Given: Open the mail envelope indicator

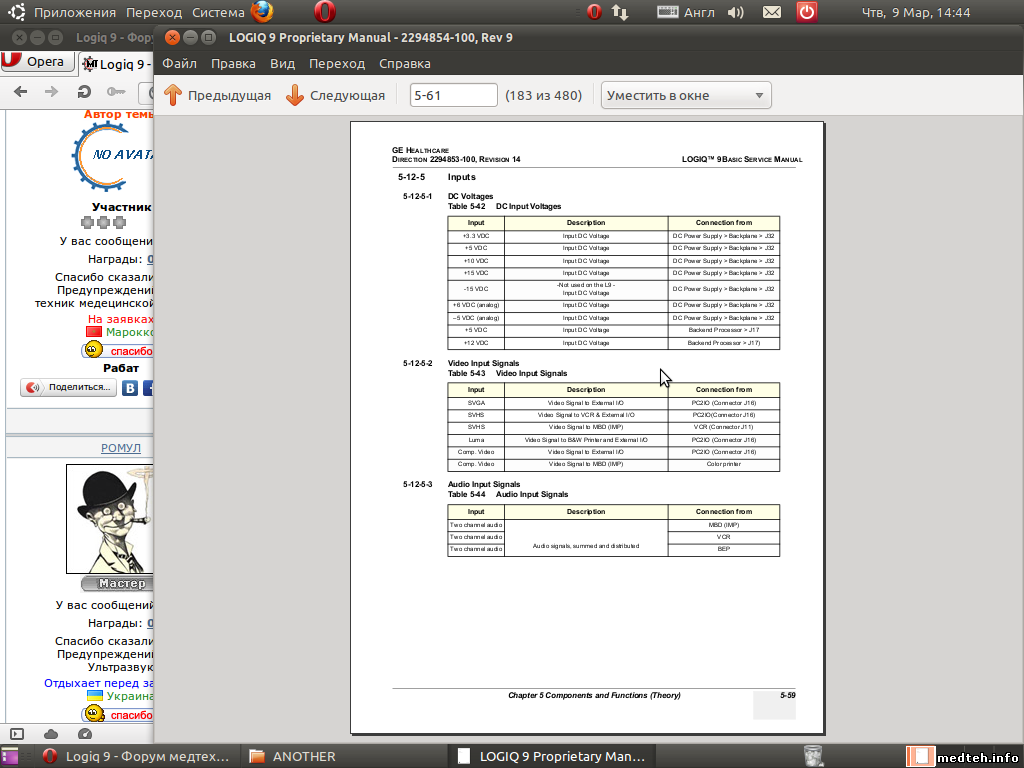Looking at the screenshot, I should click(772, 12).
